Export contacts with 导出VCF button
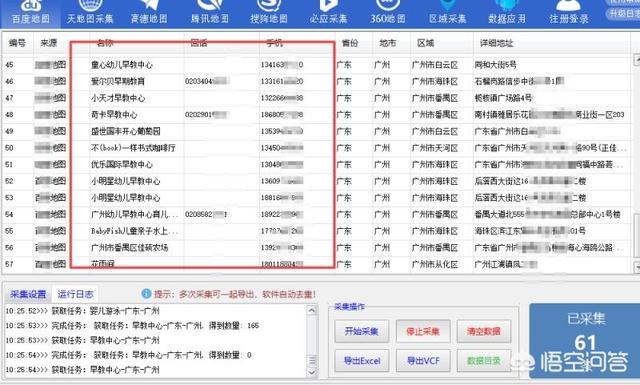Image resolution: width=640 pixels, height=385 pixels. 423,361
